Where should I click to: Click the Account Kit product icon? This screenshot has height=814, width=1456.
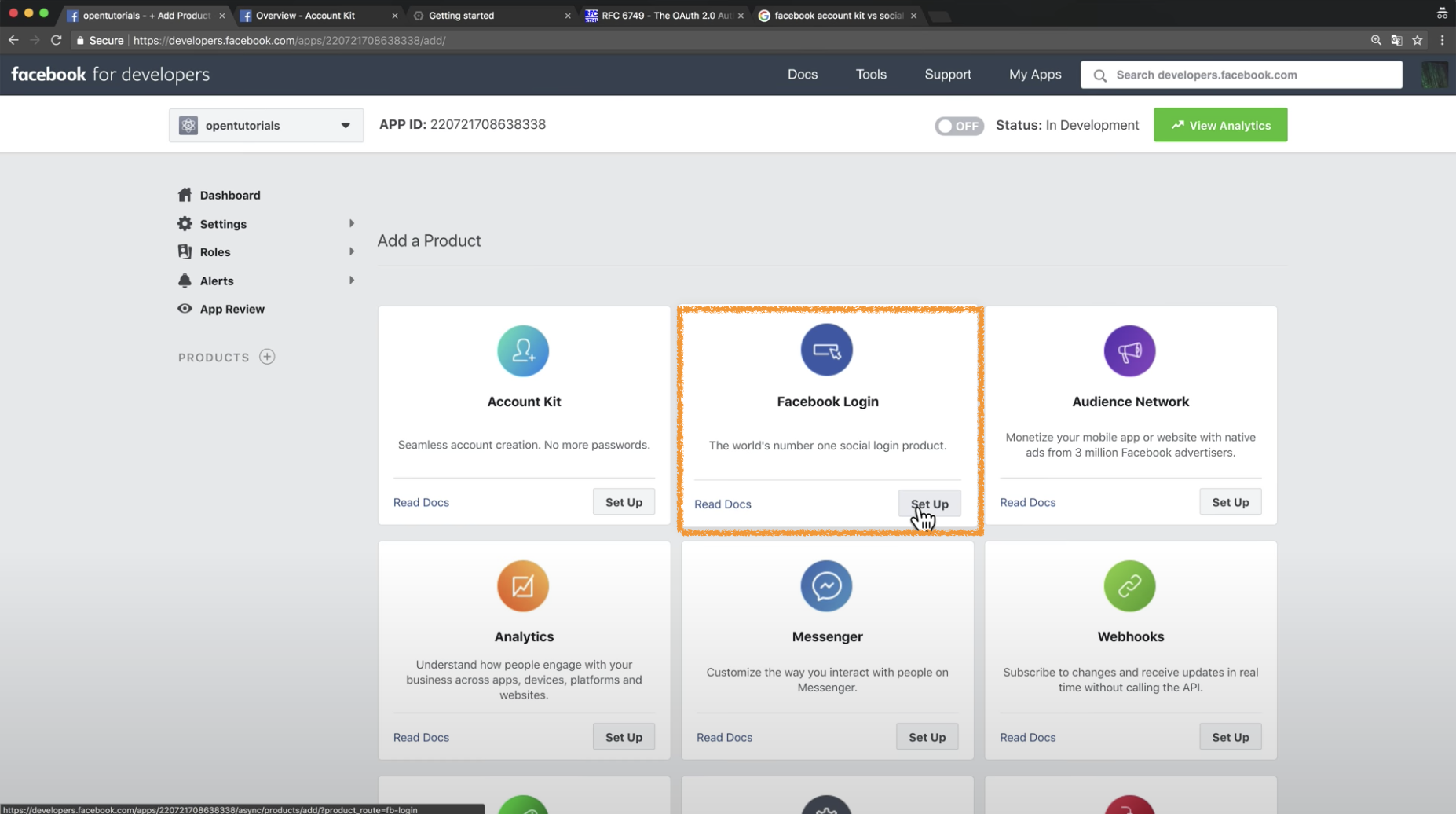click(523, 350)
